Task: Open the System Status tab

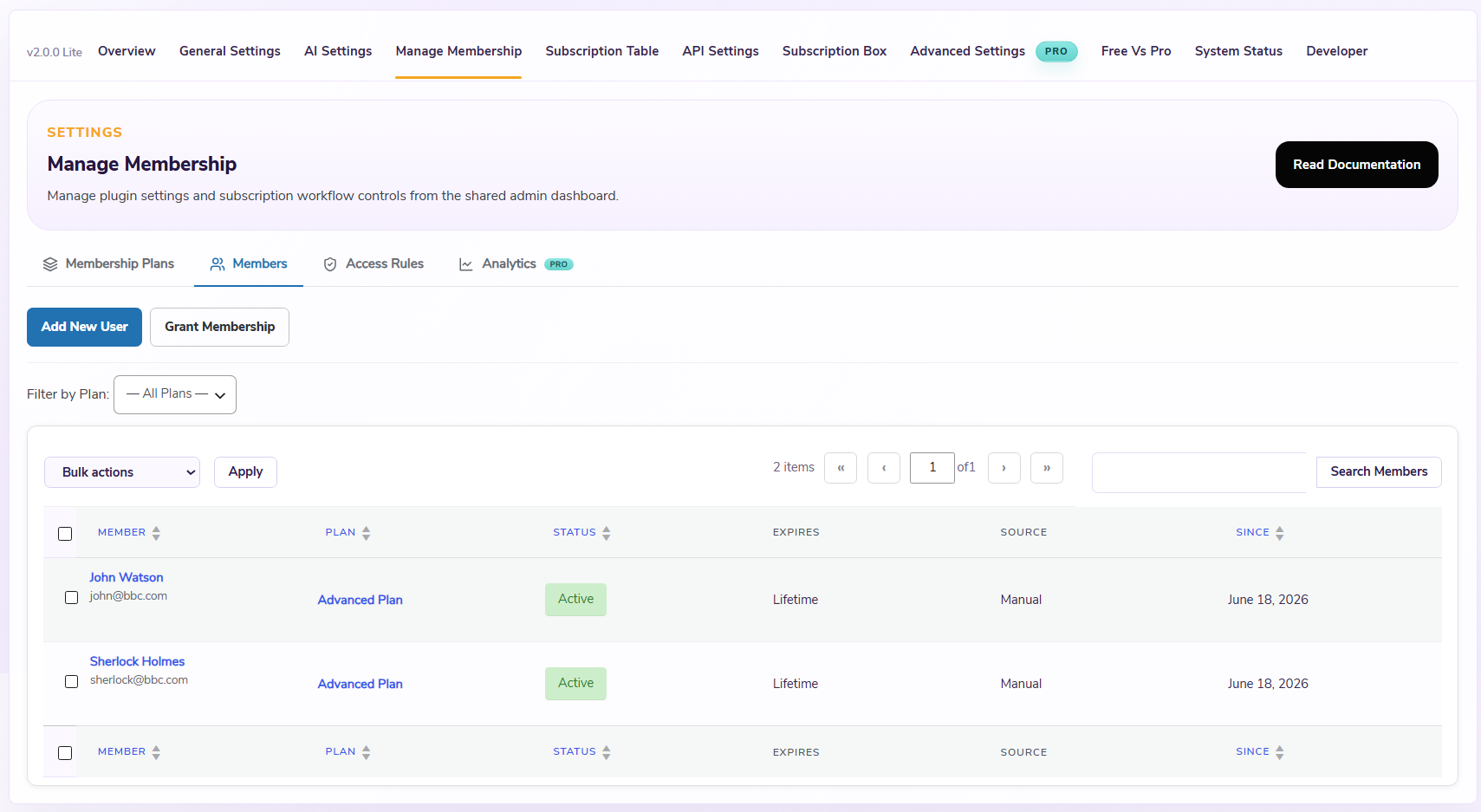Action: (1238, 51)
